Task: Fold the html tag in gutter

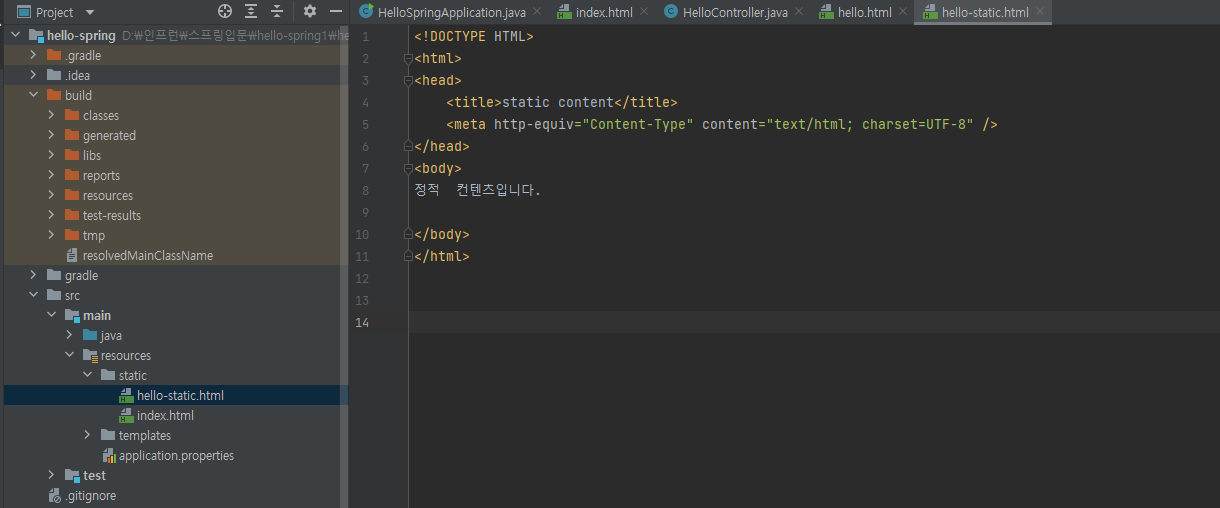Action: (x=408, y=58)
